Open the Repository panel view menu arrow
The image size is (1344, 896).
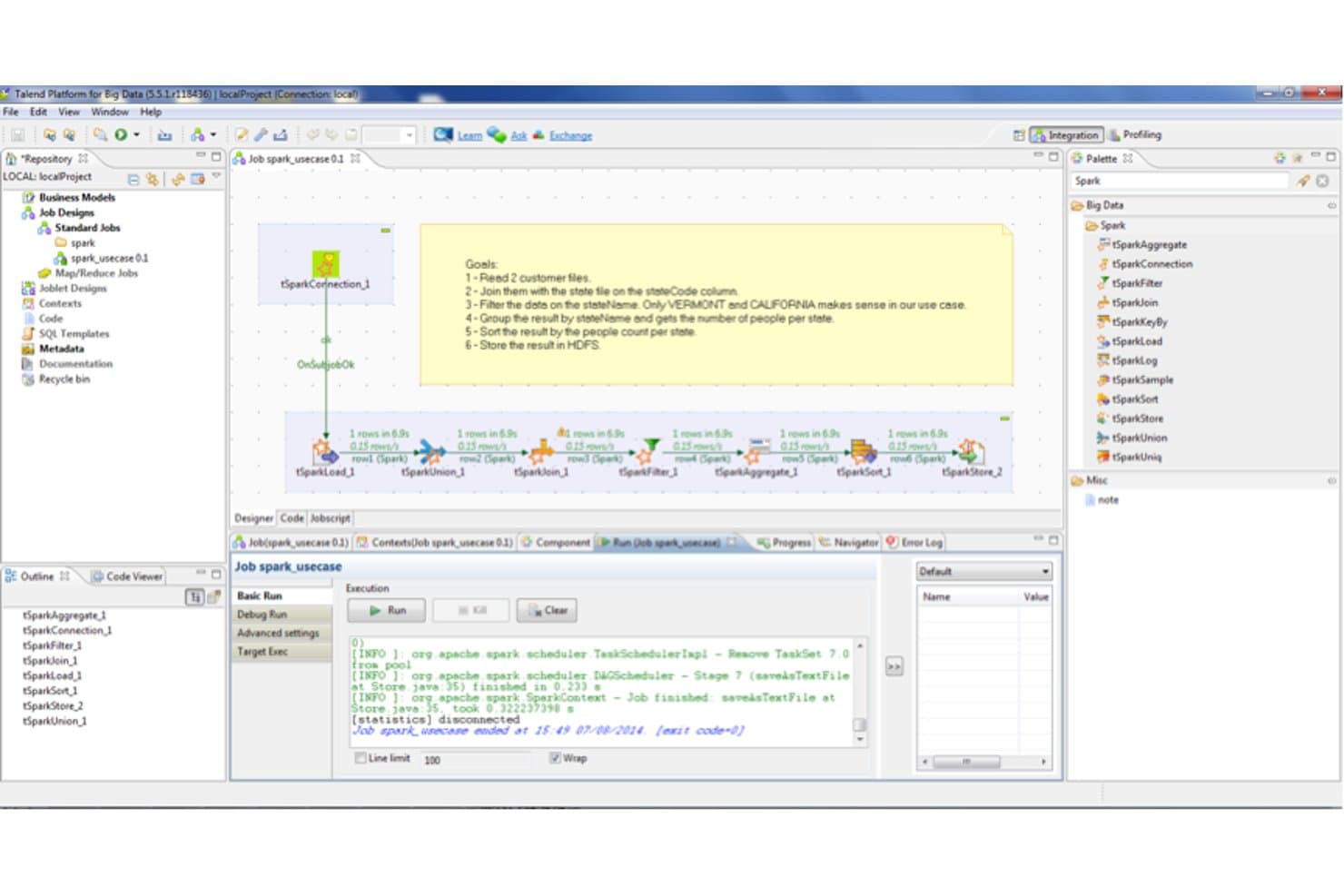click(216, 176)
